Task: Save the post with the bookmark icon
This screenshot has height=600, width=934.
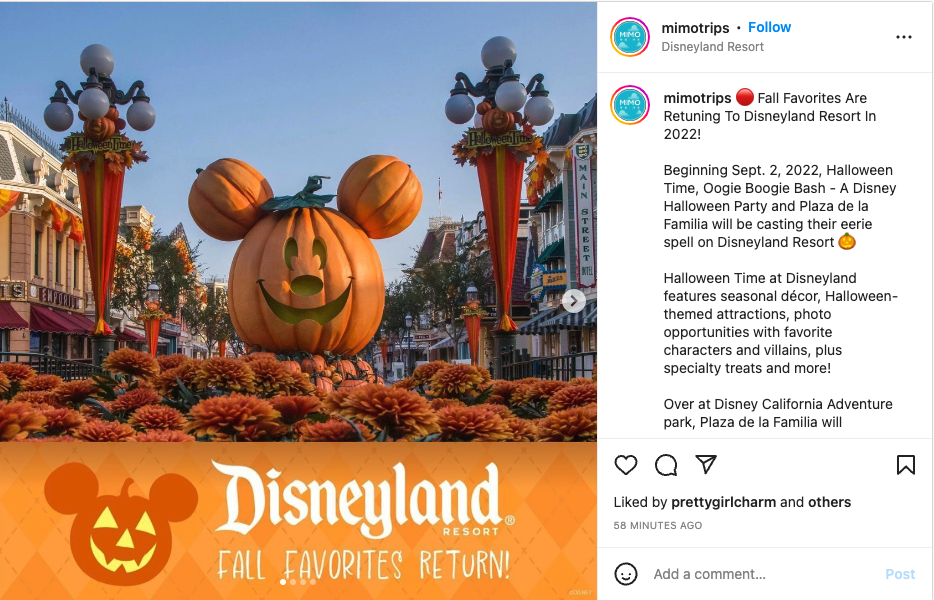Action: 905,465
